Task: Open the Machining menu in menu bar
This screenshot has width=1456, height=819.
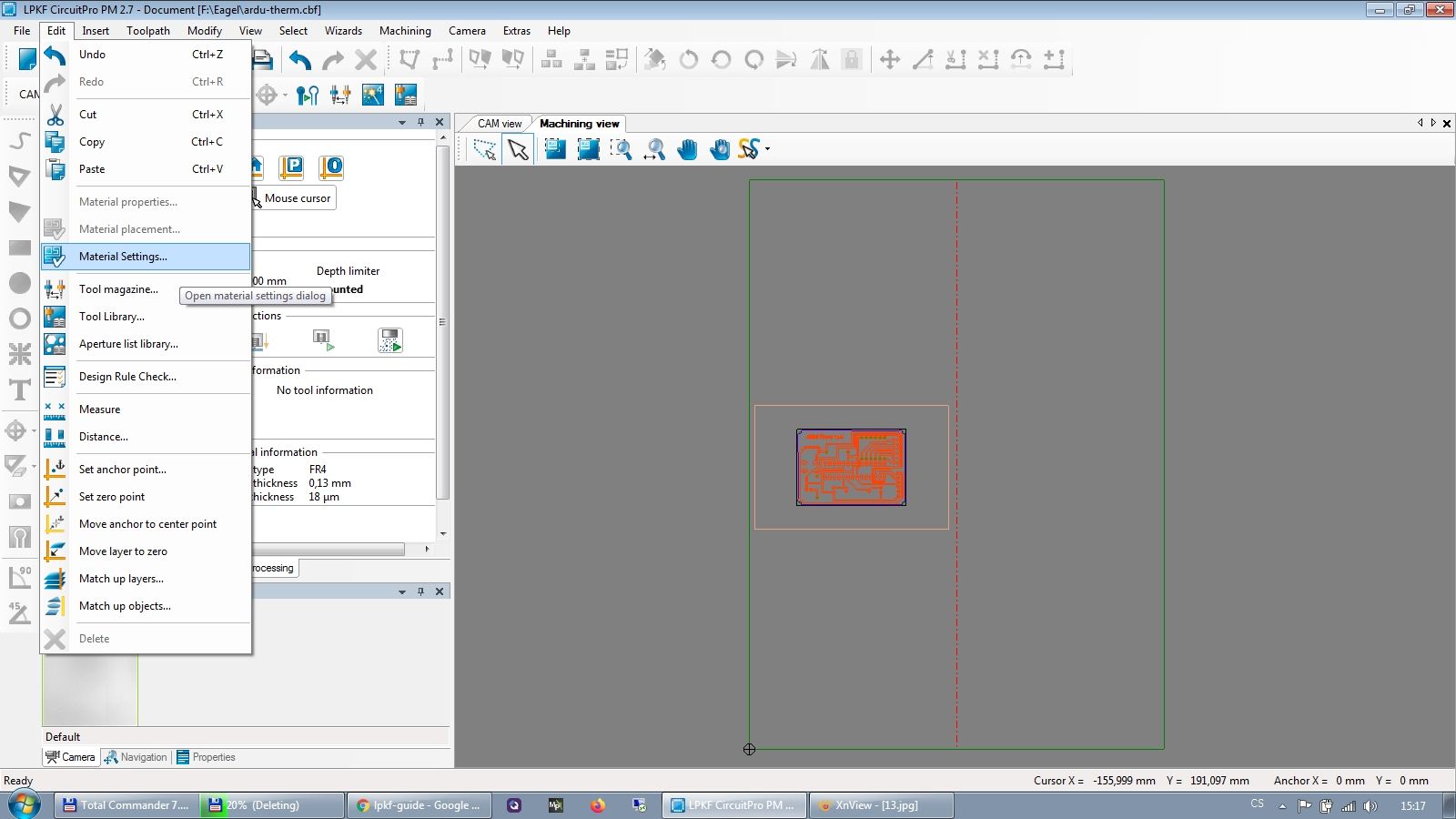Action: pyautogui.click(x=405, y=31)
